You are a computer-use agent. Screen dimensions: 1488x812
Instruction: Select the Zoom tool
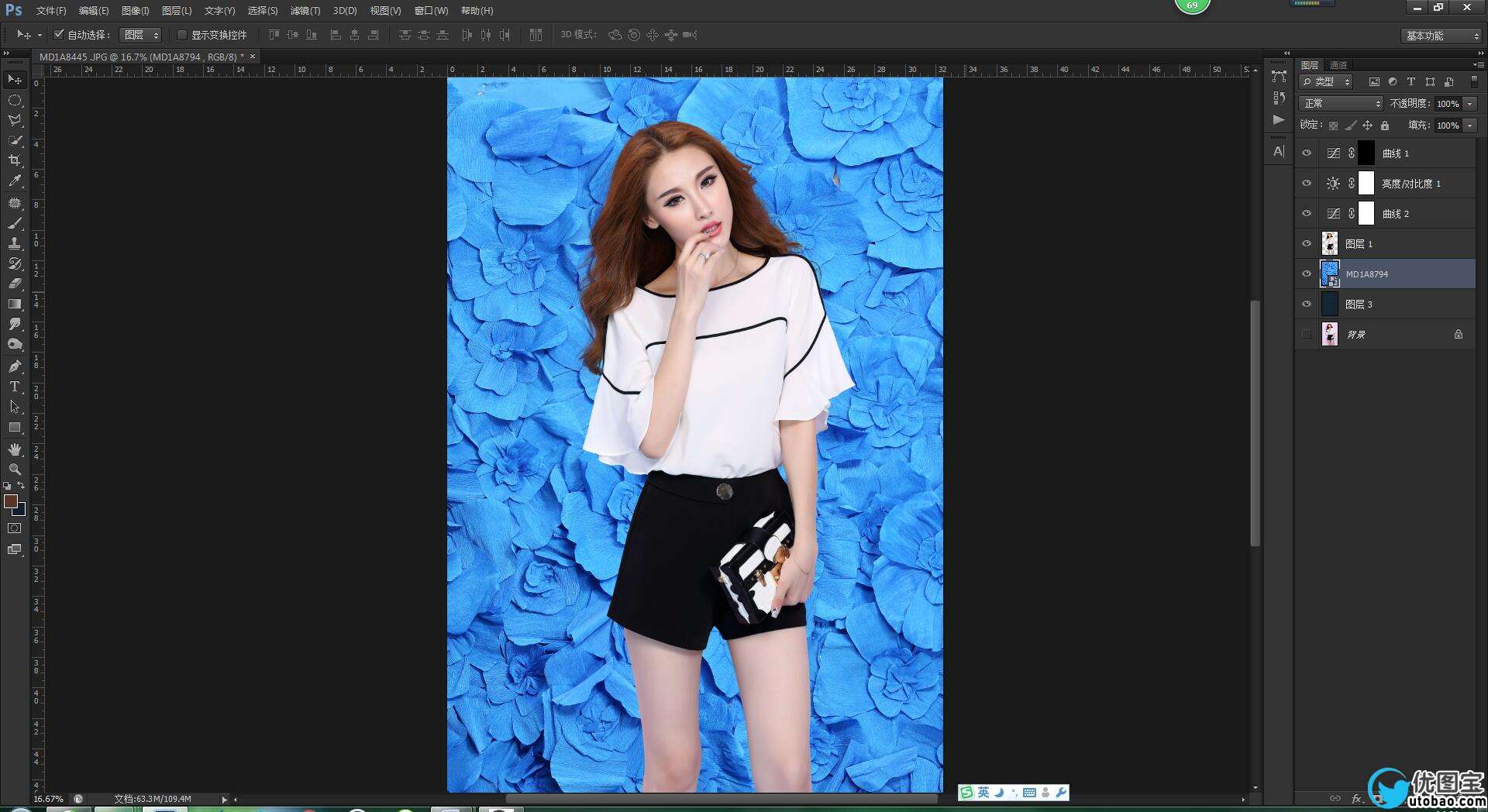(14, 470)
